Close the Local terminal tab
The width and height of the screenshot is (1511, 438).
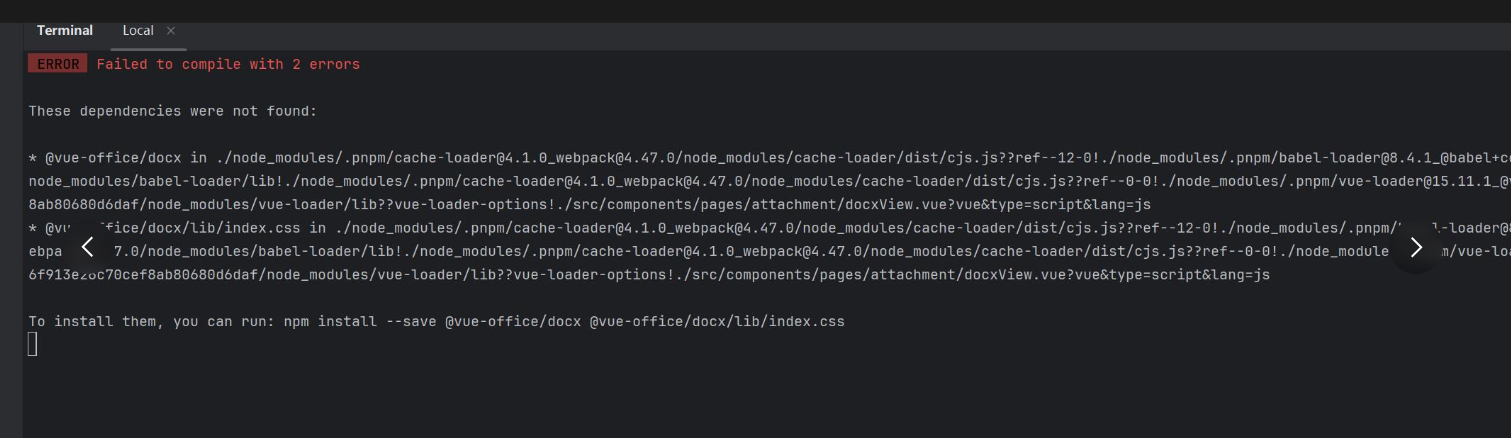(x=171, y=31)
